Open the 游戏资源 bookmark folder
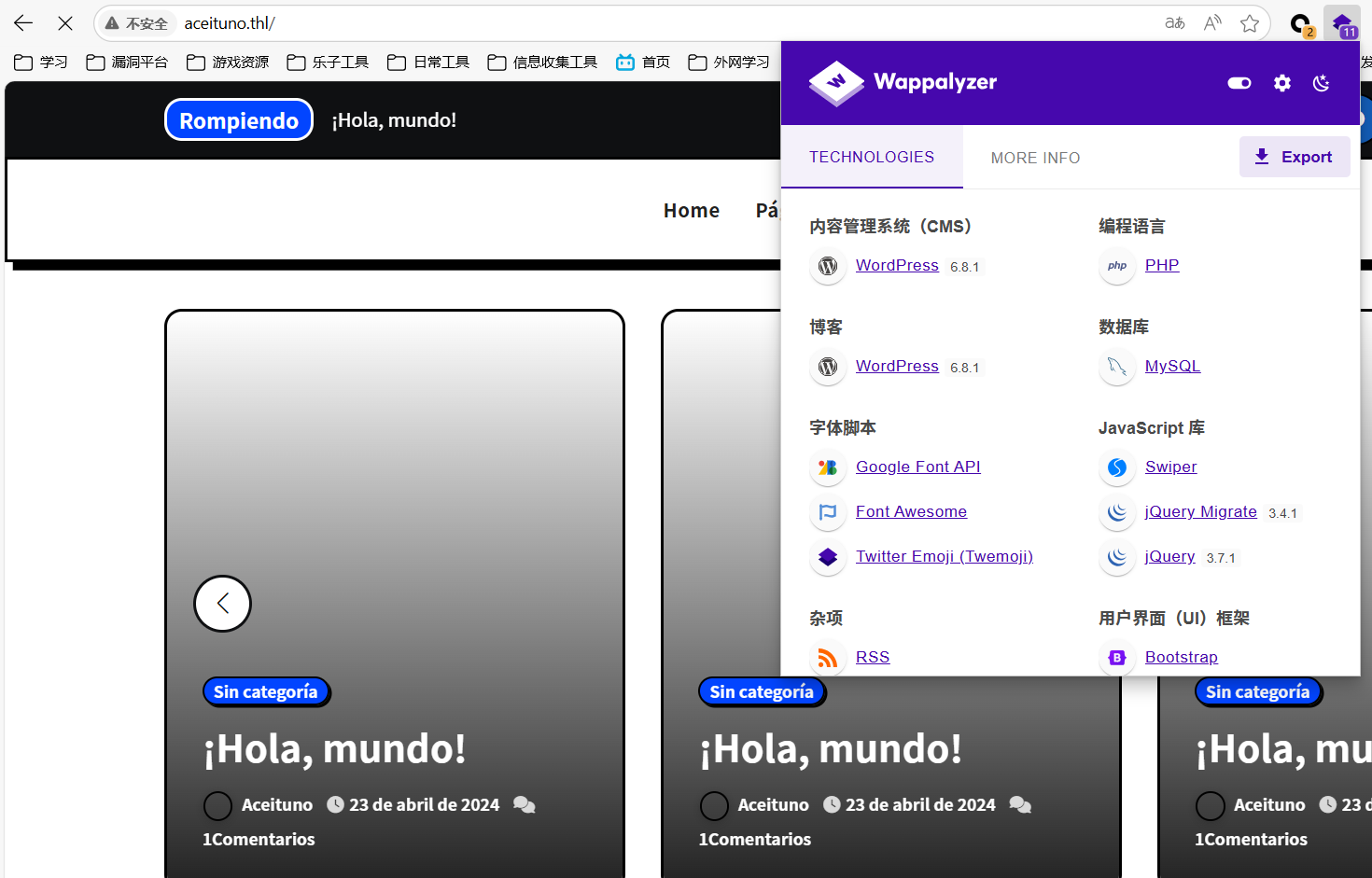The image size is (1372, 878). coord(228,63)
